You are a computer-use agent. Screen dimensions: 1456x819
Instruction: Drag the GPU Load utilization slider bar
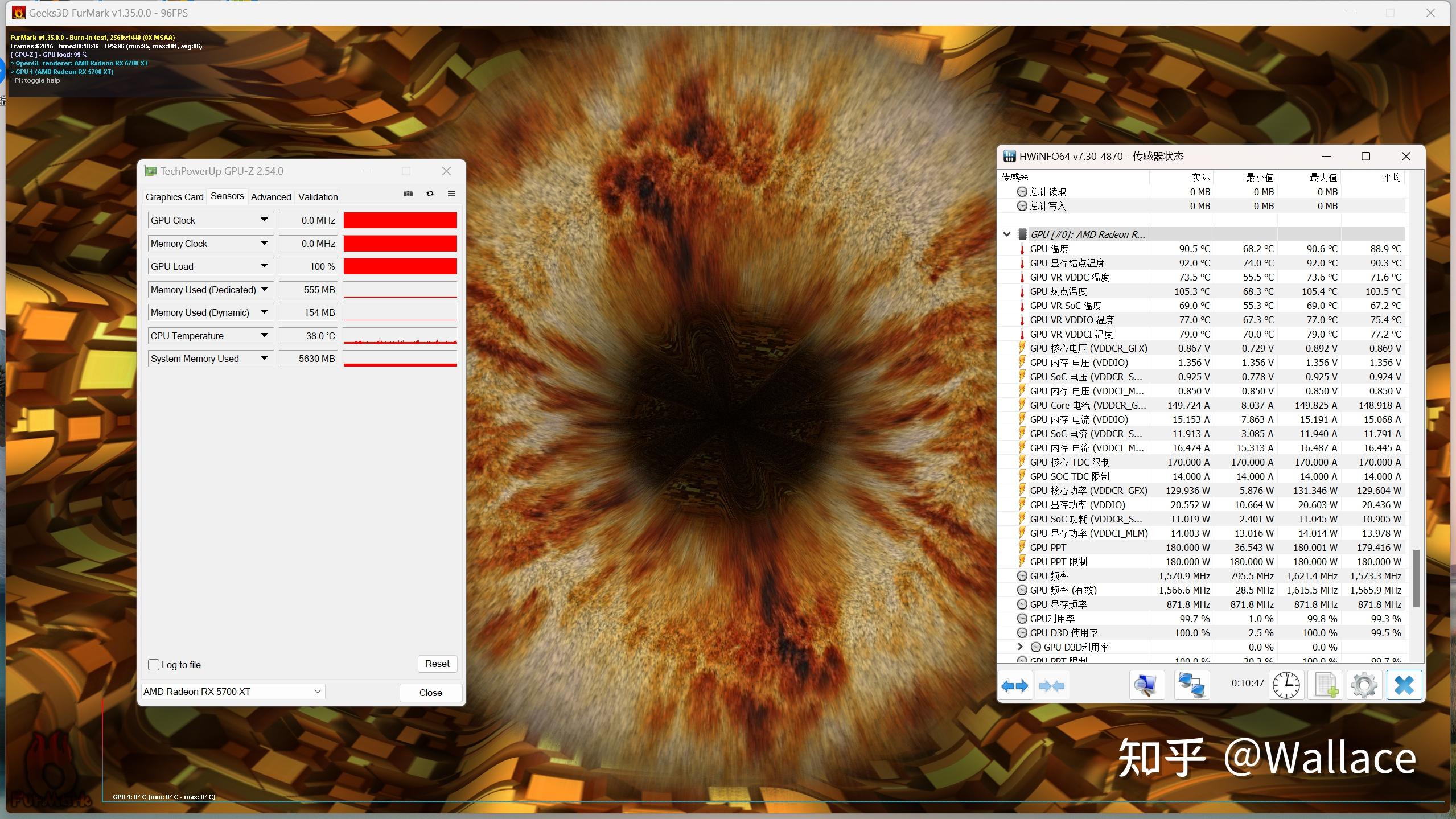(399, 266)
